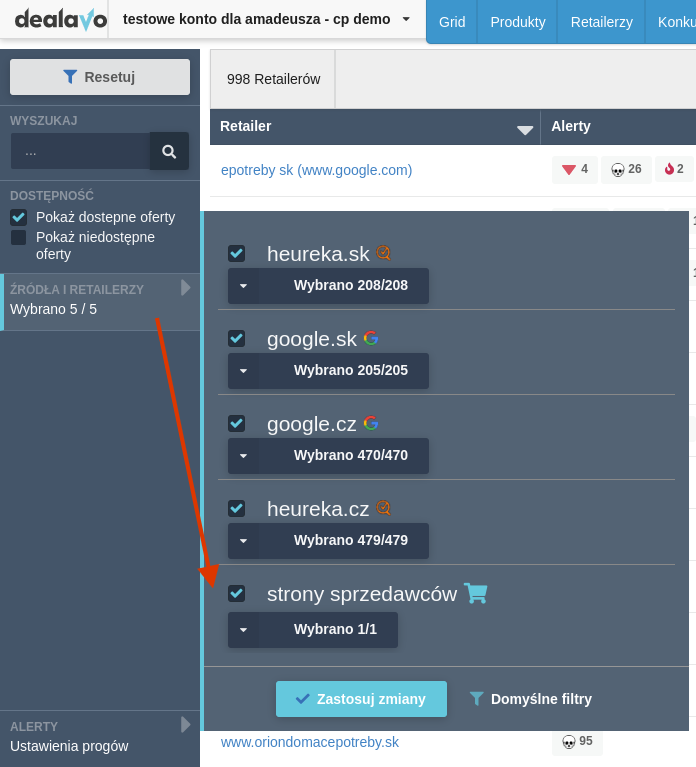
Task: Click the heureka.sk source name
Action: tap(318, 254)
